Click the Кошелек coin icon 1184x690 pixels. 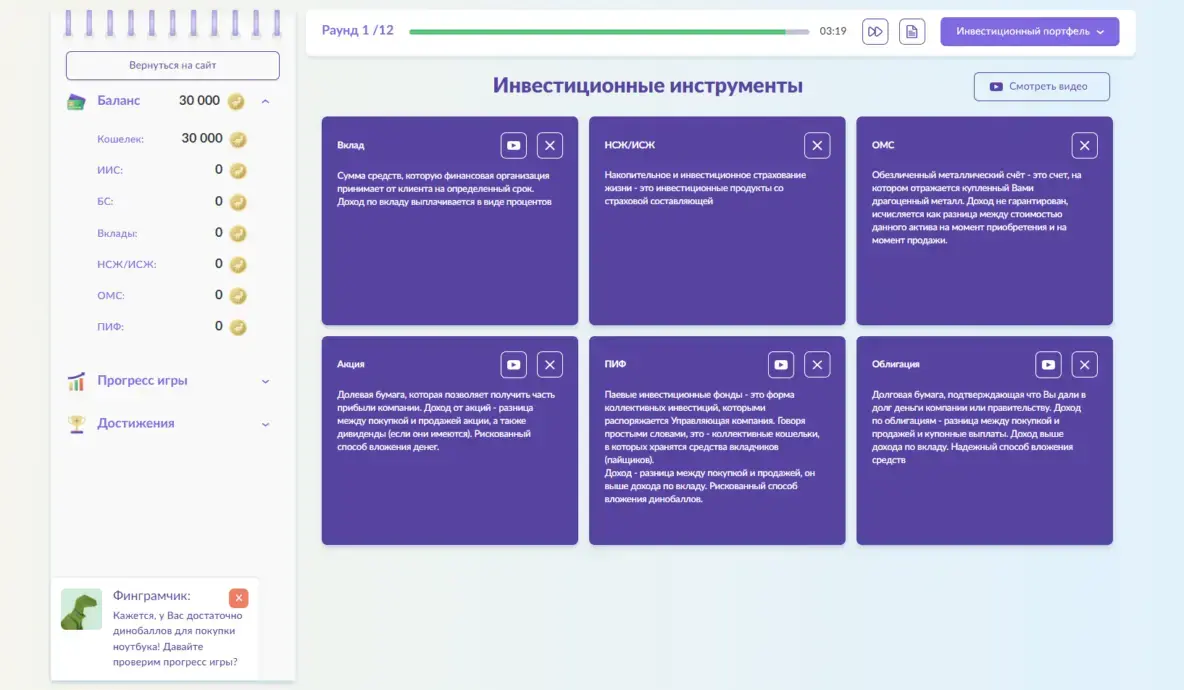point(238,139)
